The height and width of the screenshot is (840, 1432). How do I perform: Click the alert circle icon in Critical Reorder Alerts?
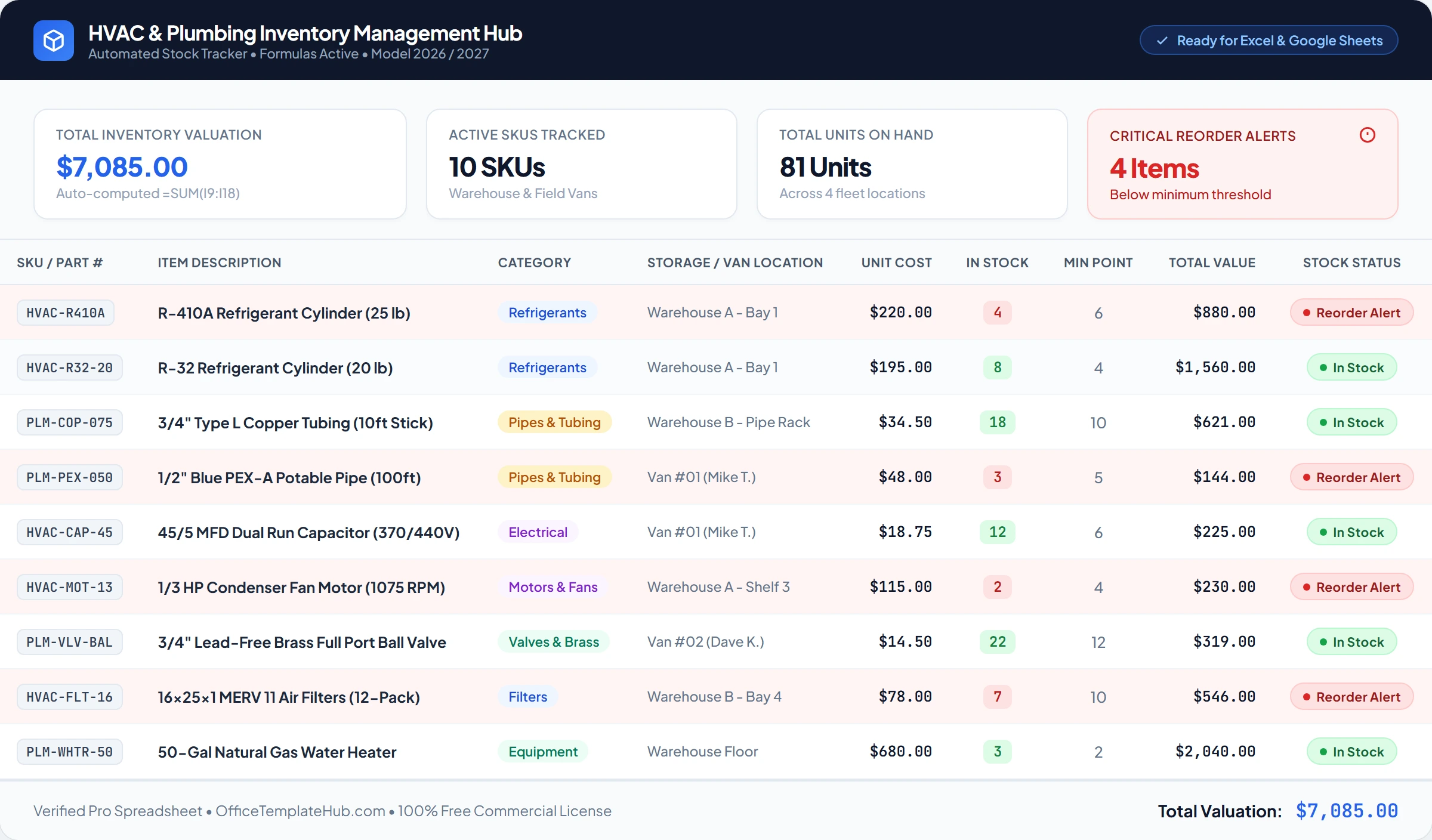1367,135
